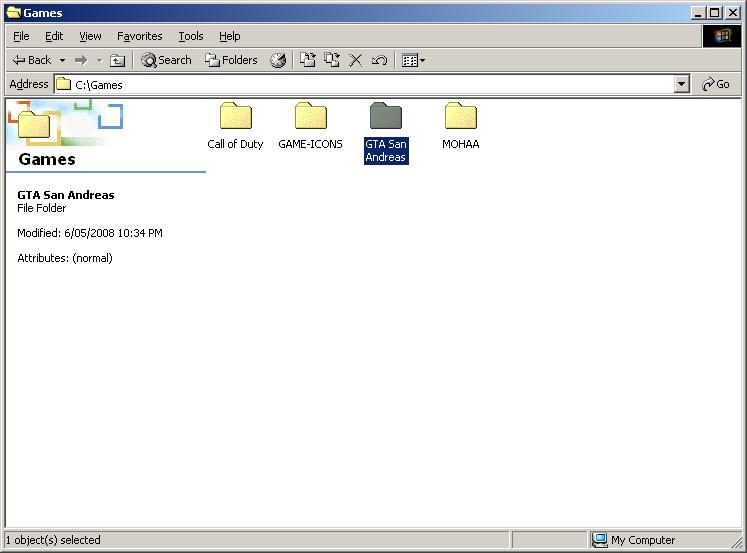Click the Undo toolbar icon

[x=379, y=60]
